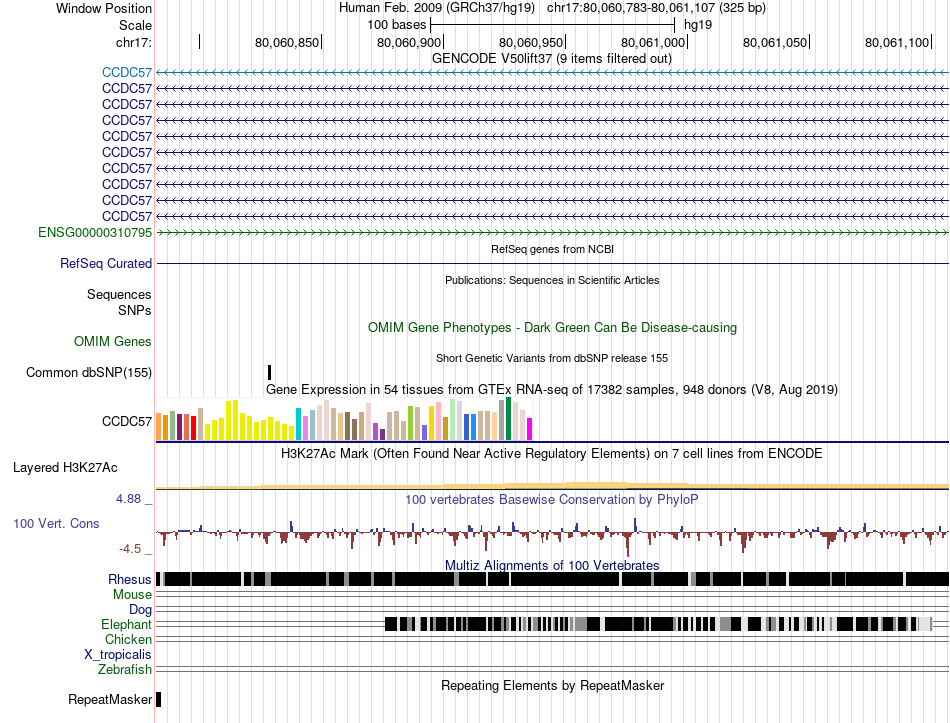Click the 100 Vert. Cons track label
950x723 pixels.
(x=56, y=524)
